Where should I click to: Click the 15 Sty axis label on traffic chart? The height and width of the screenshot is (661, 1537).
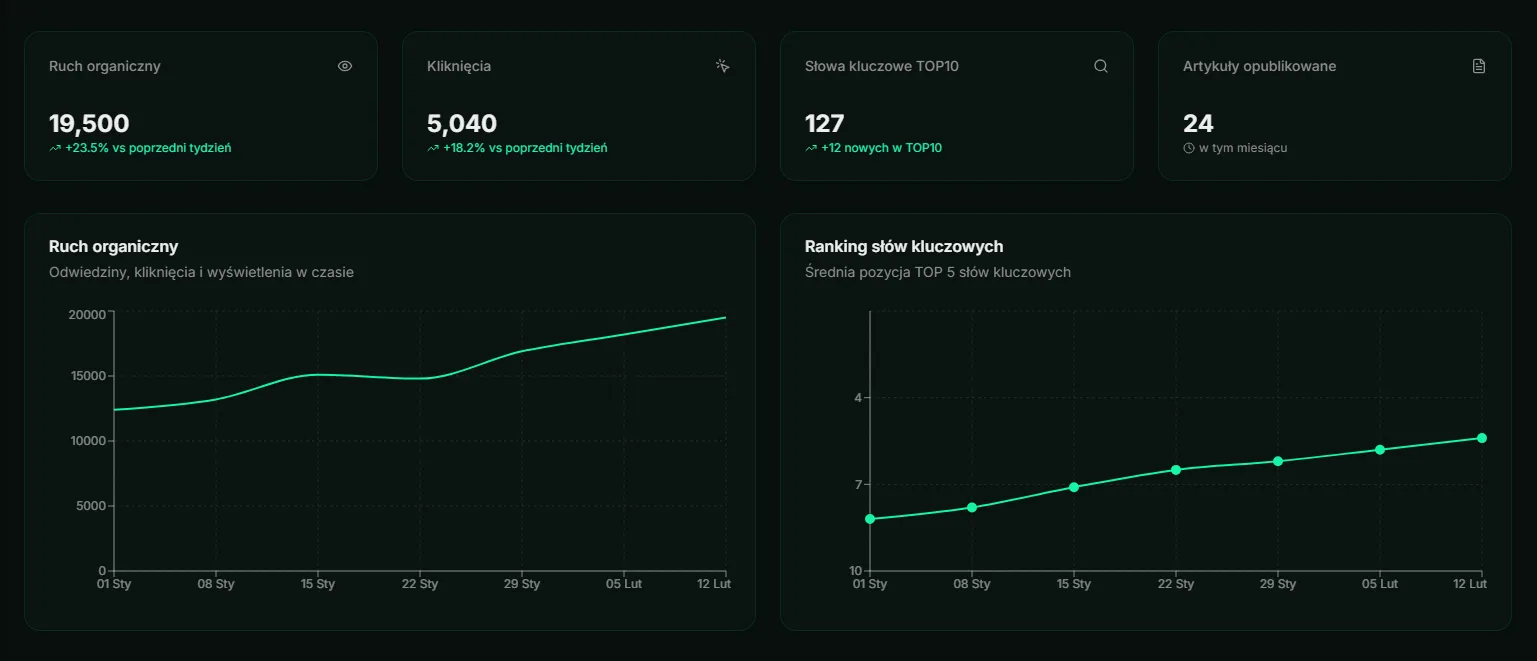click(317, 583)
